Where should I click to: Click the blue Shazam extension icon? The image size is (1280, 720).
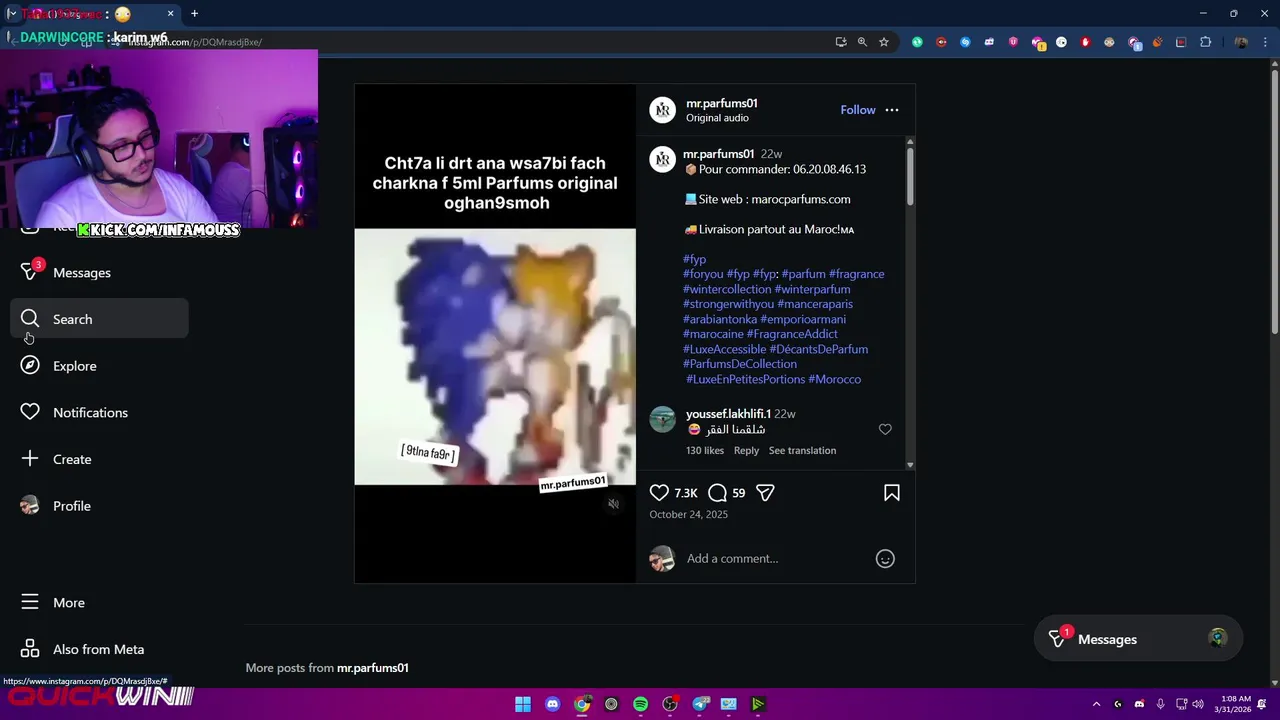[965, 42]
